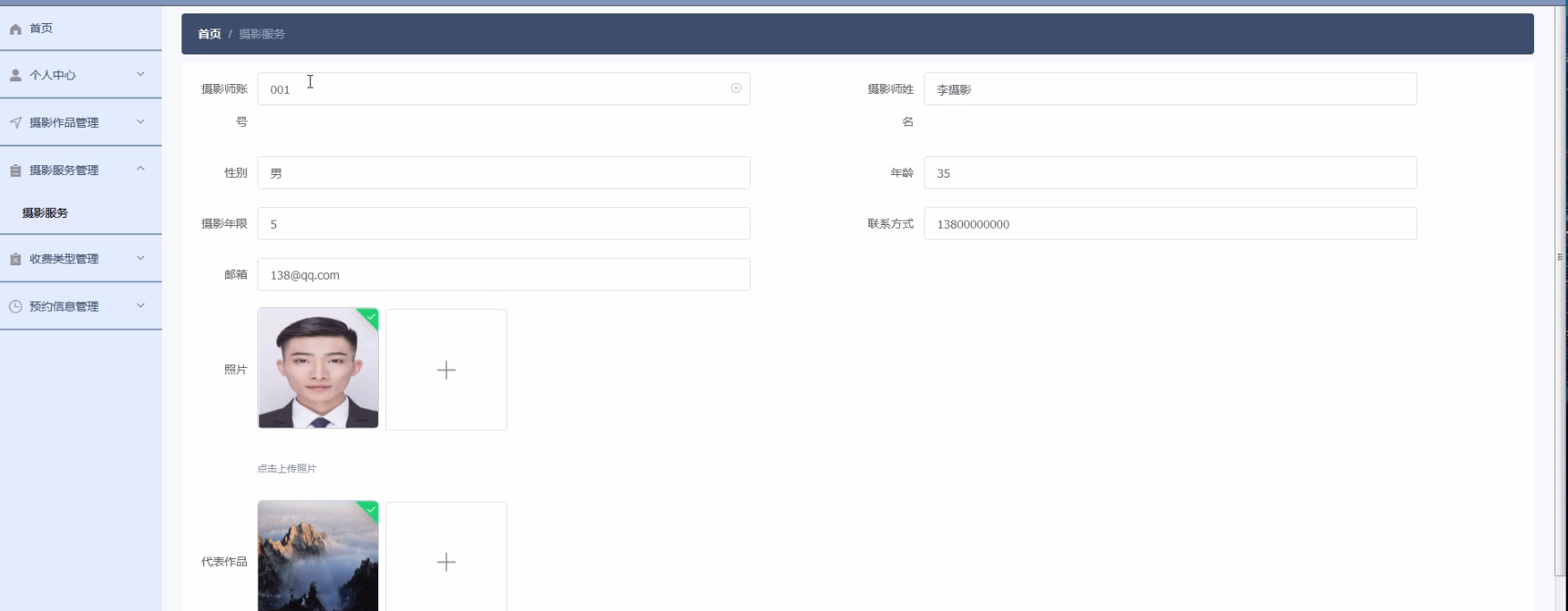Click the 联系方式 phone number field
The width and height of the screenshot is (1568, 611).
[1169, 224]
